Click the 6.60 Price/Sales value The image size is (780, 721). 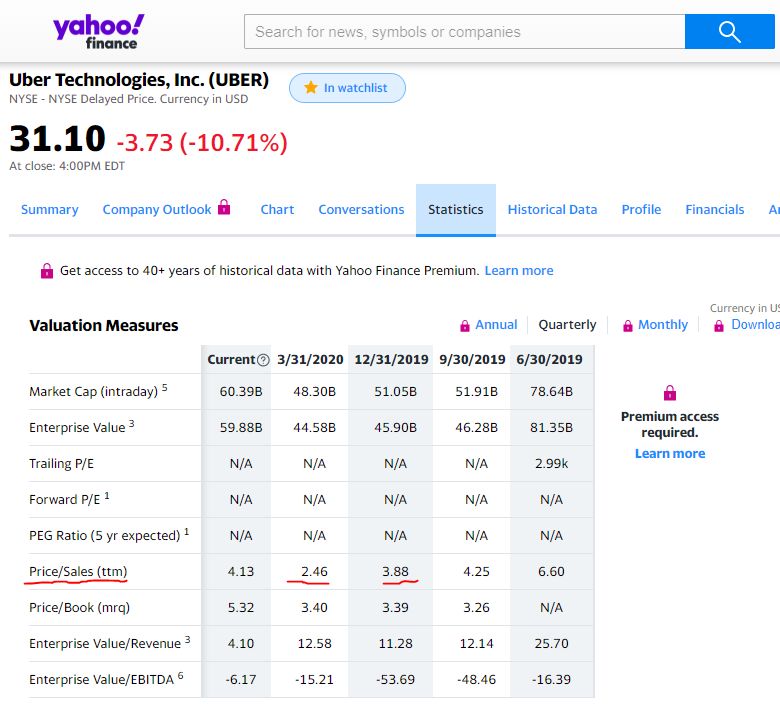point(551,572)
